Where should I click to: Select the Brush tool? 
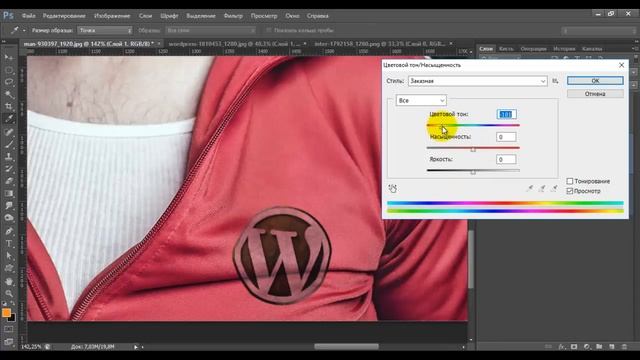coord(9,144)
